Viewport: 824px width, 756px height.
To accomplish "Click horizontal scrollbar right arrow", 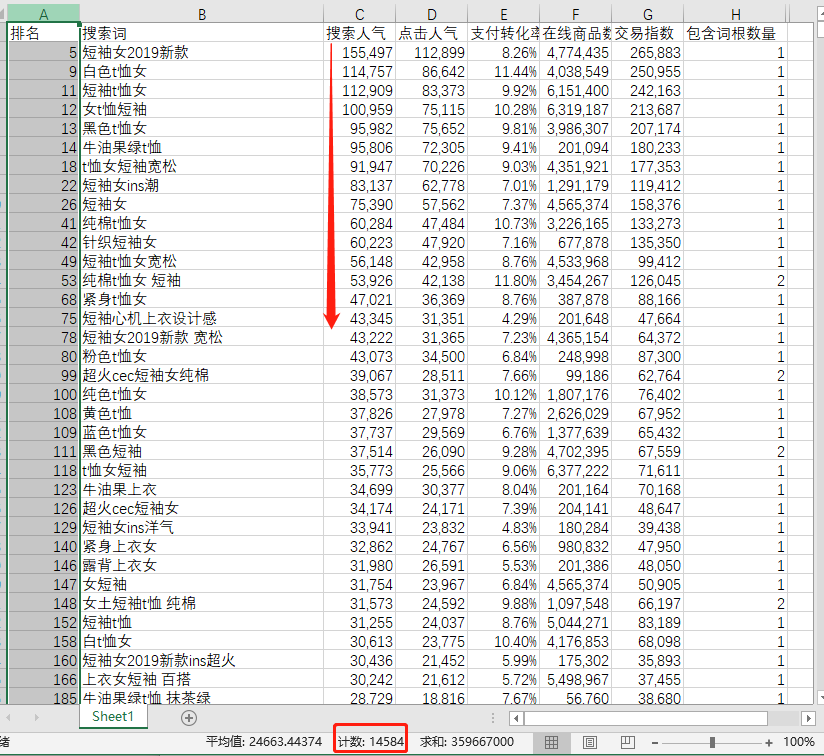I will click(x=808, y=718).
